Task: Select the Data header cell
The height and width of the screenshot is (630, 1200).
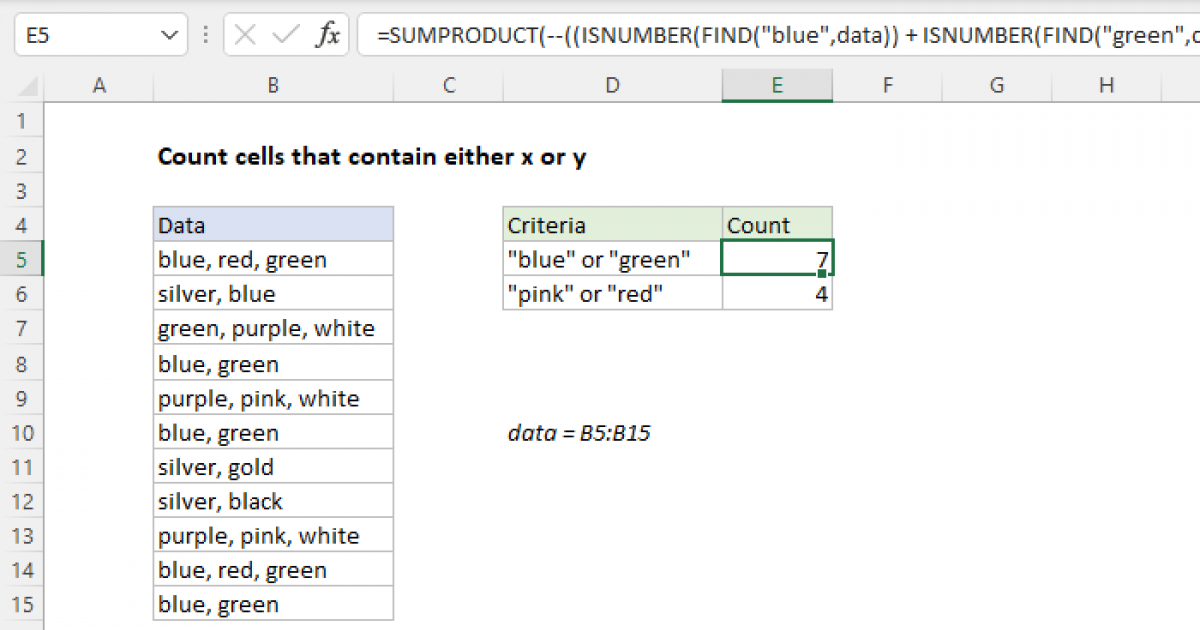Action: point(272,224)
